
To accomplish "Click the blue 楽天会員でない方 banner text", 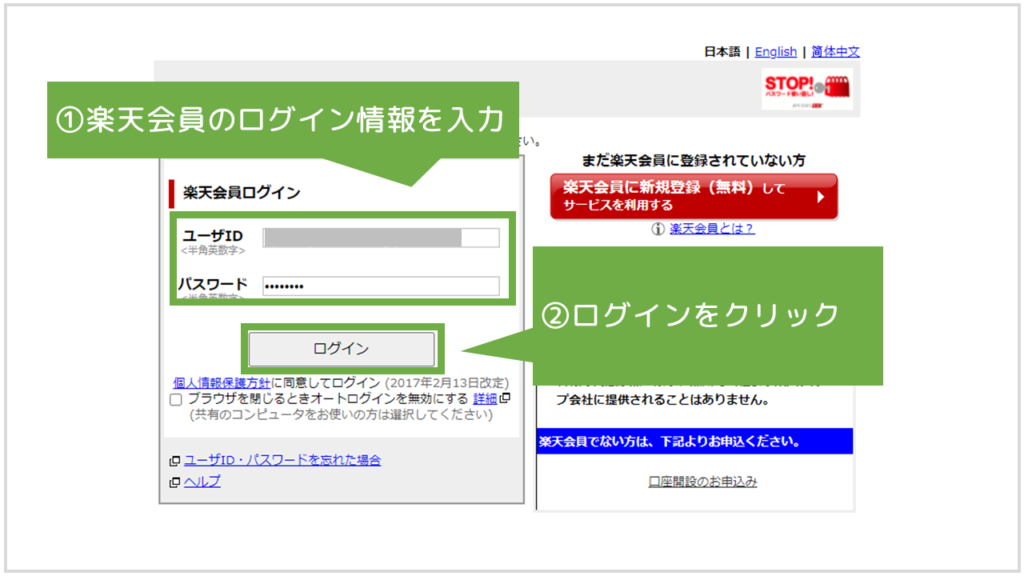I will [670, 441].
